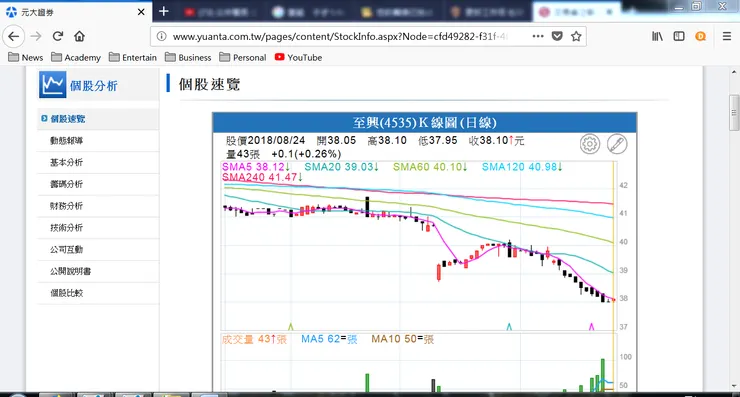740x397 pixels.
Task: Click the page vertical scrollbar thumb
Action: pyautogui.click(x=734, y=113)
